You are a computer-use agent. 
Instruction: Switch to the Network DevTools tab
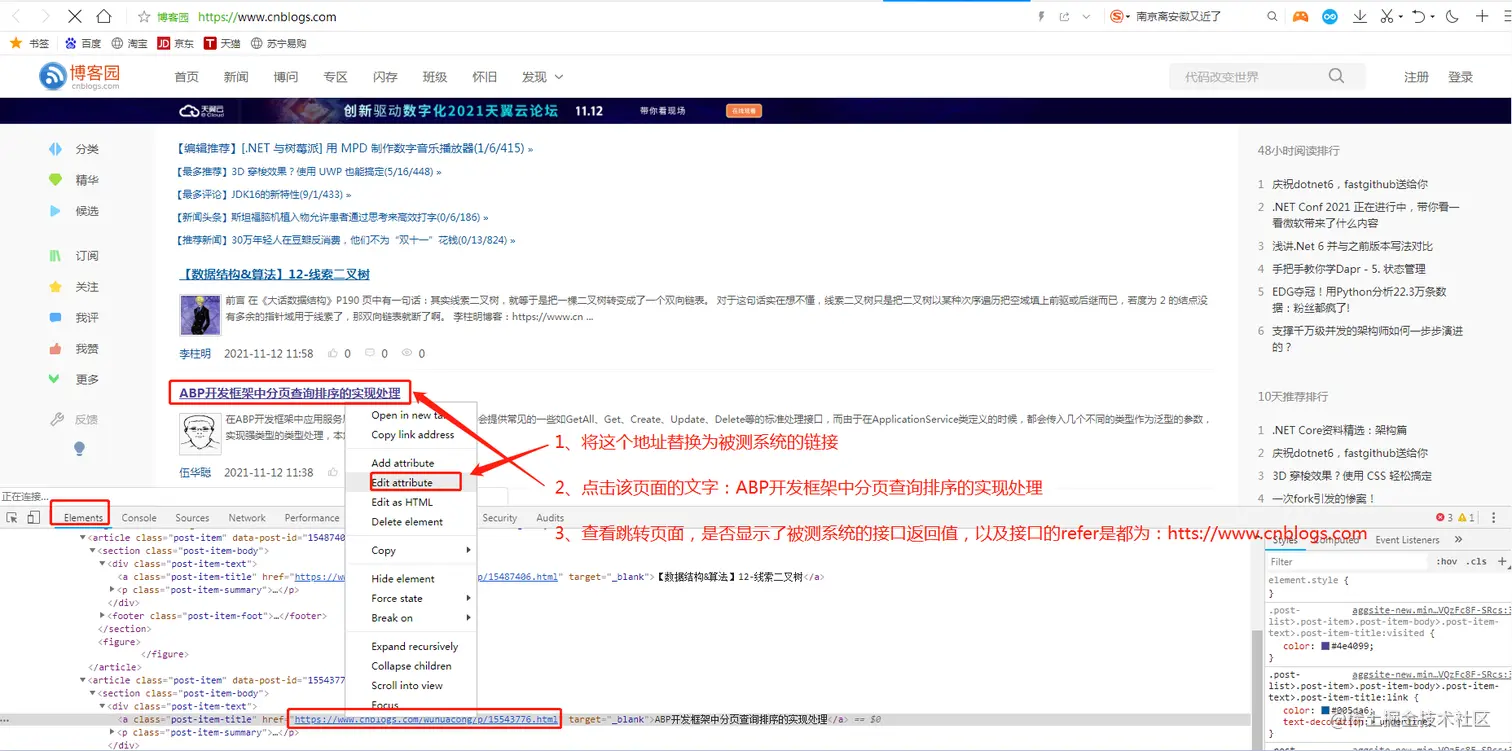(247, 518)
